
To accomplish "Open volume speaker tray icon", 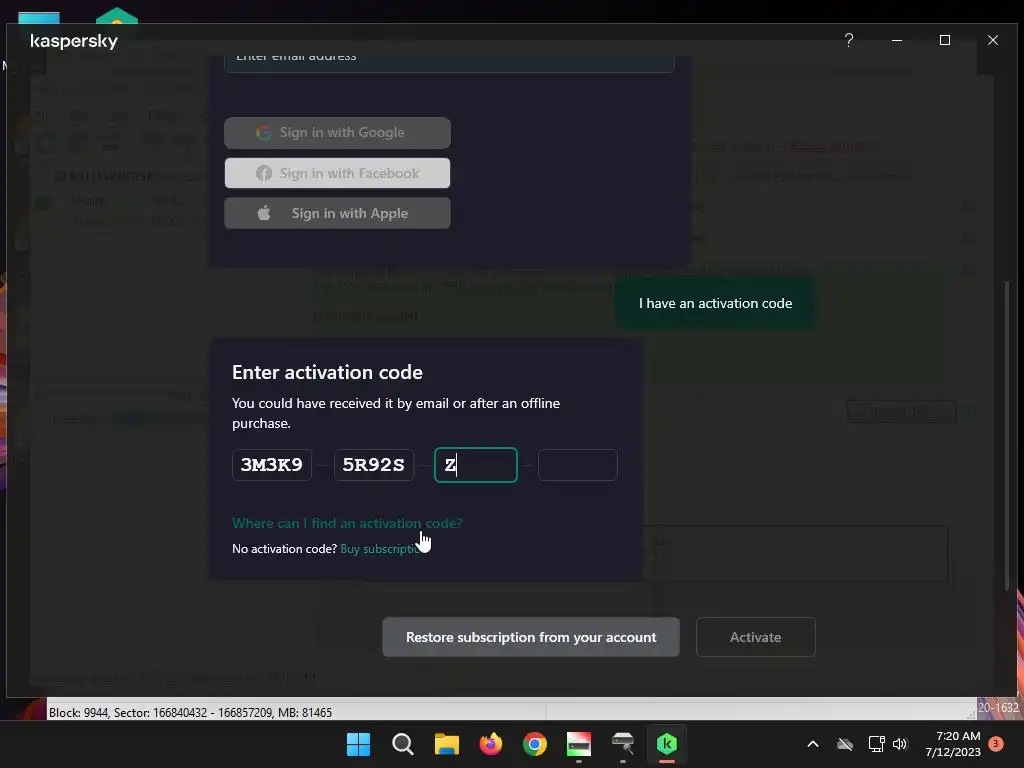I will 900,744.
